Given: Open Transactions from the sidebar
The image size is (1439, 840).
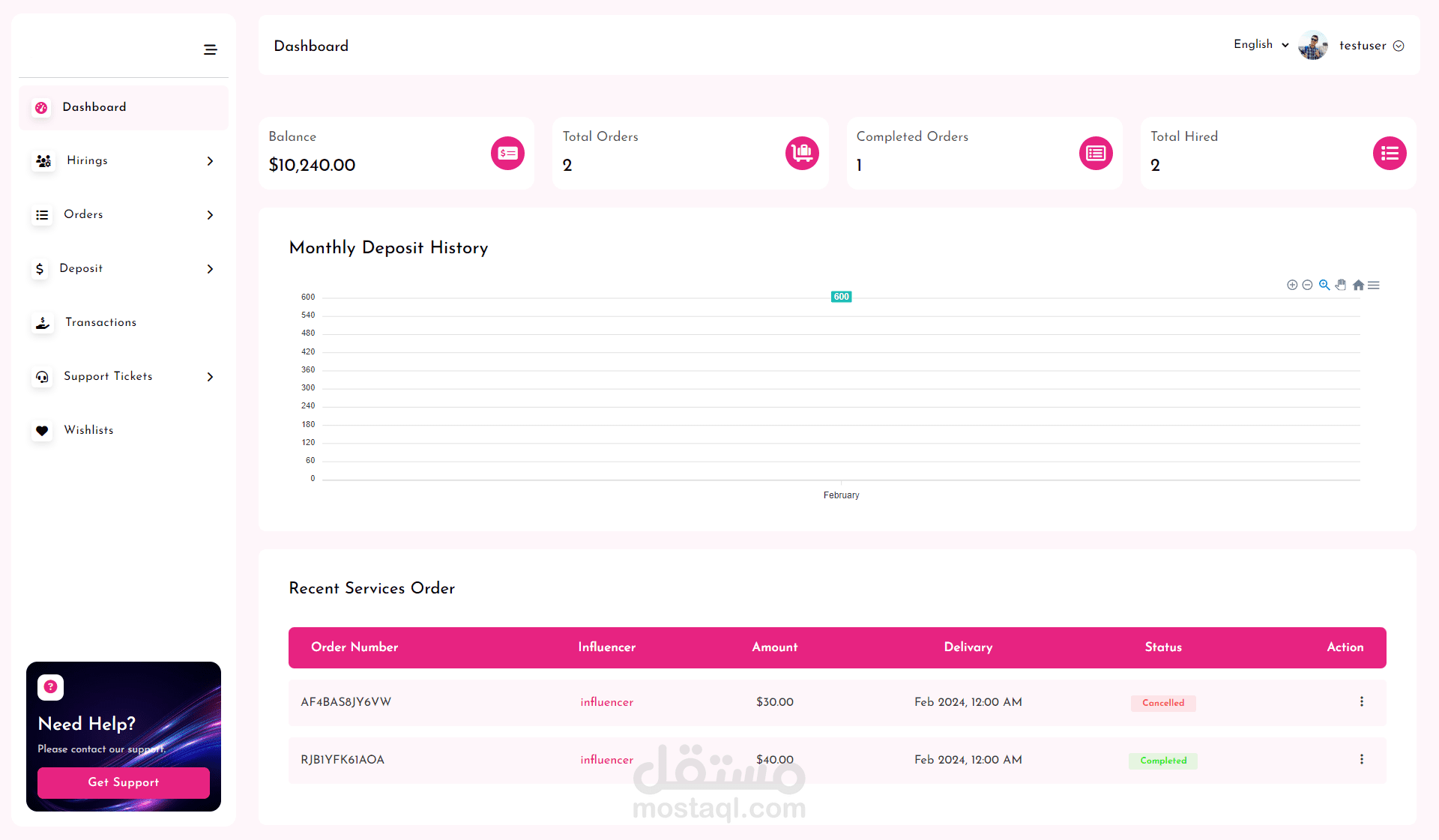Looking at the screenshot, I should click(100, 322).
